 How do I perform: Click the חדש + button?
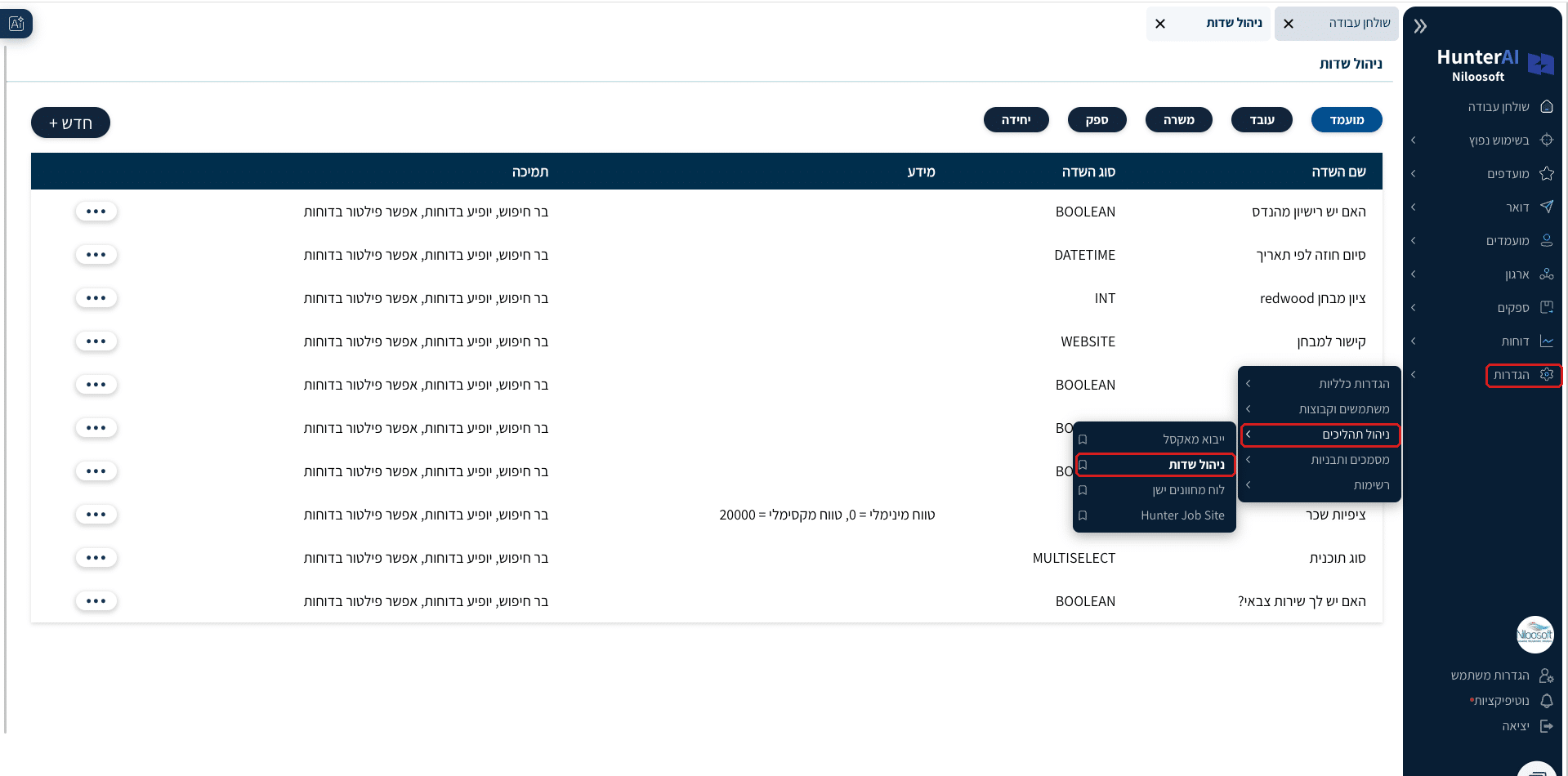(x=70, y=123)
